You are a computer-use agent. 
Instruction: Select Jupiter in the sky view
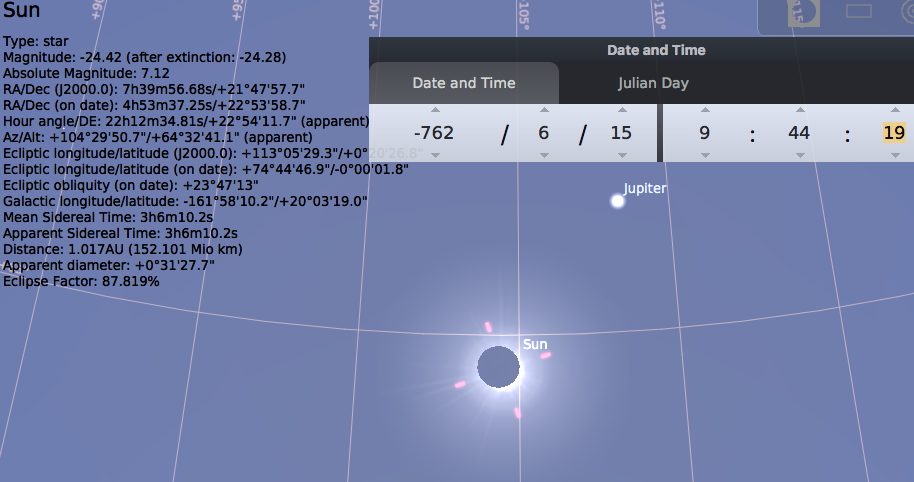(x=618, y=201)
